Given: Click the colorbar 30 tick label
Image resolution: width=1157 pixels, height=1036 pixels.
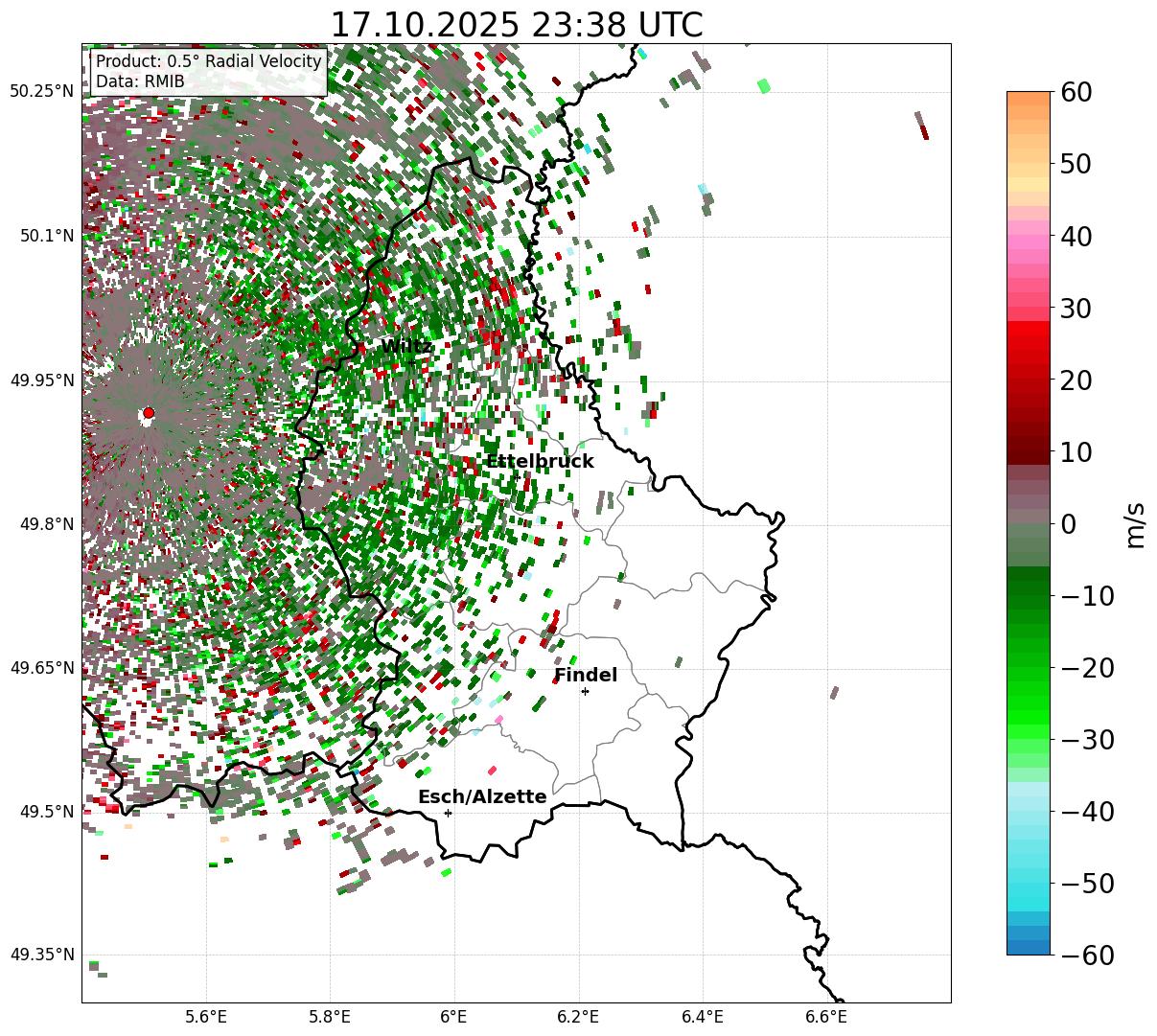Looking at the screenshot, I should click(x=1077, y=309).
